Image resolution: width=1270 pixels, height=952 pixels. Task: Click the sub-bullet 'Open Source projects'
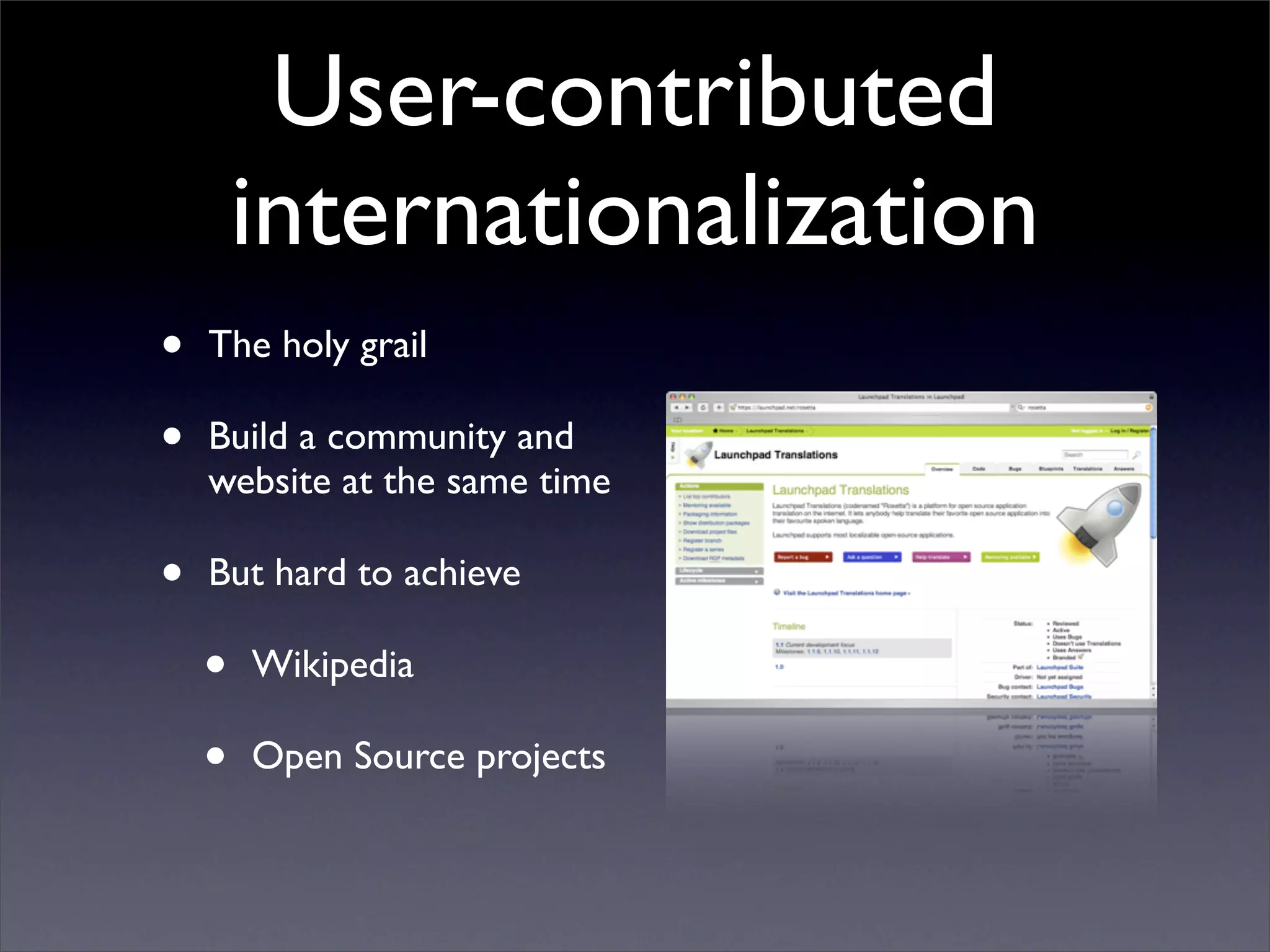tap(429, 757)
